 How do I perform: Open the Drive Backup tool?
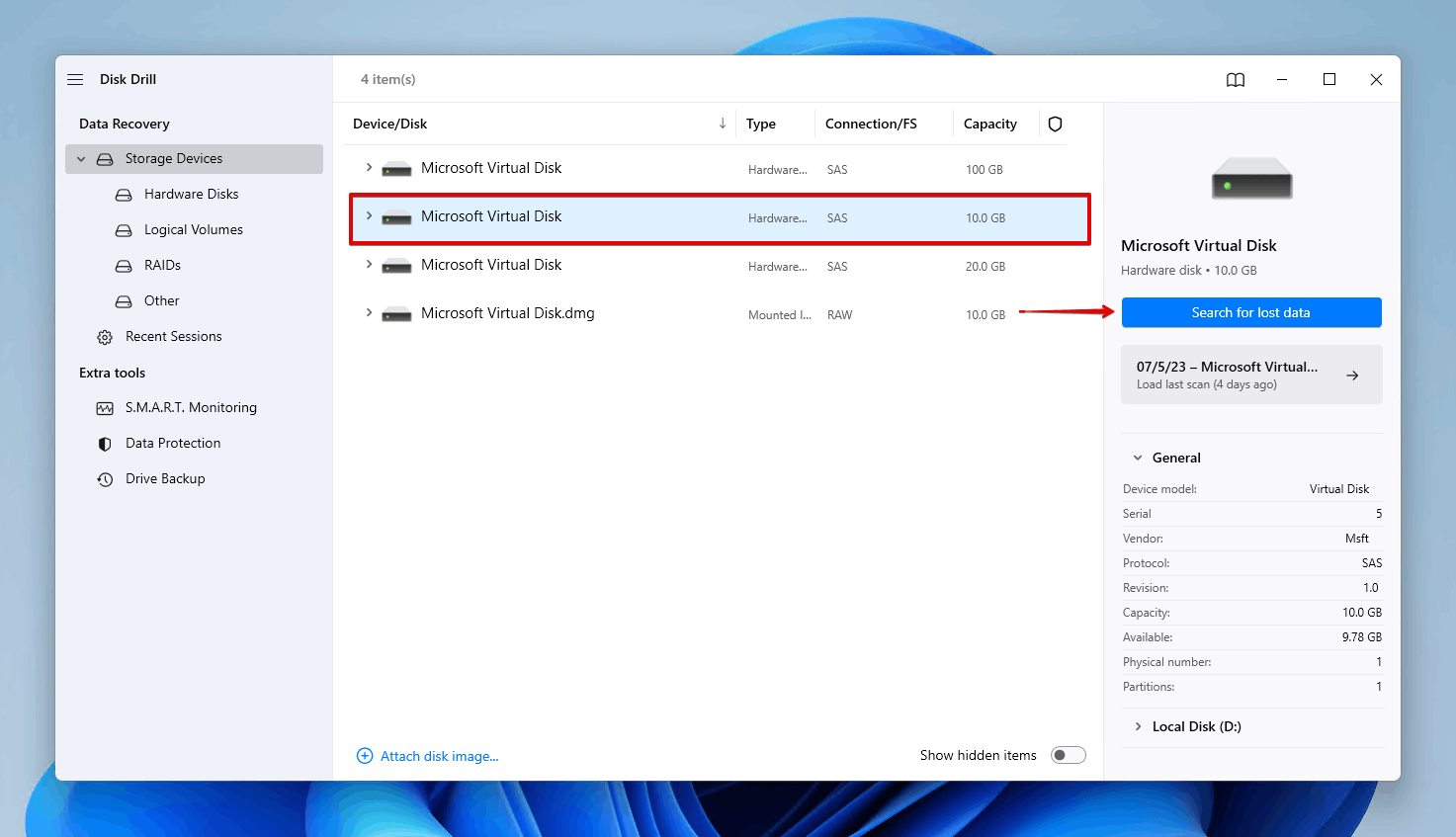pos(105,478)
